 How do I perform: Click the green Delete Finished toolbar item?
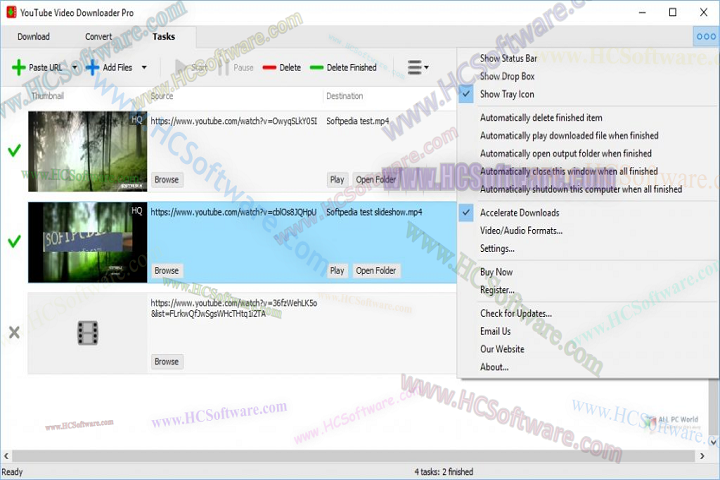pos(343,68)
